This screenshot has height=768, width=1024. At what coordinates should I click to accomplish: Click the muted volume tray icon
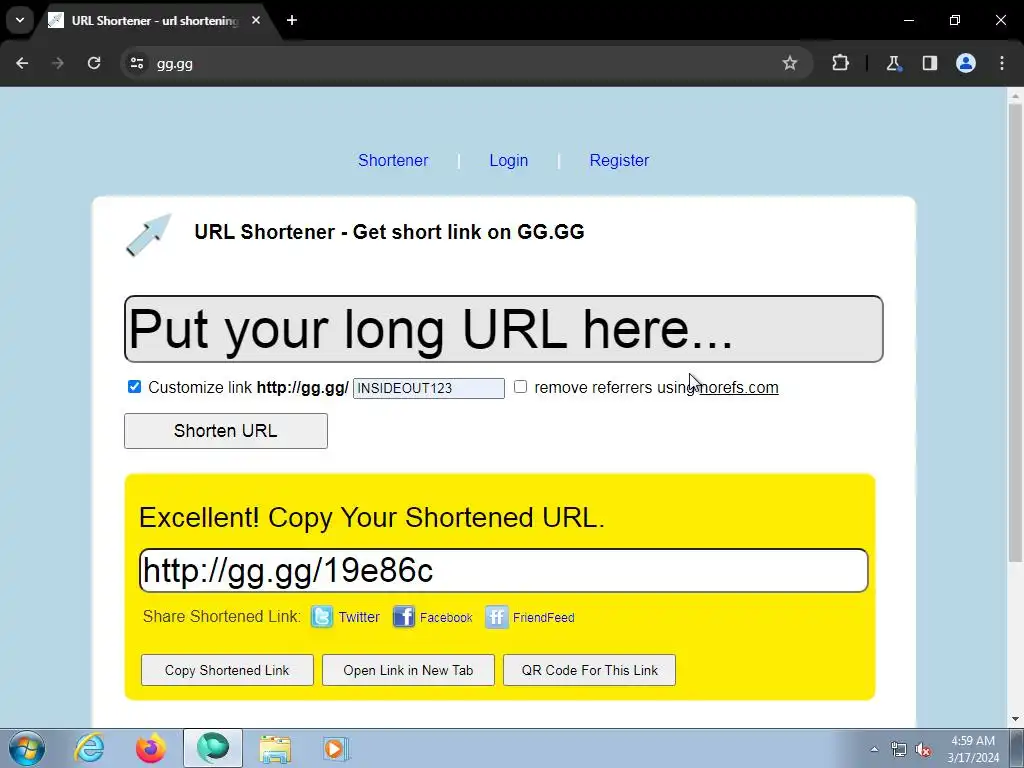click(x=923, y=750)
